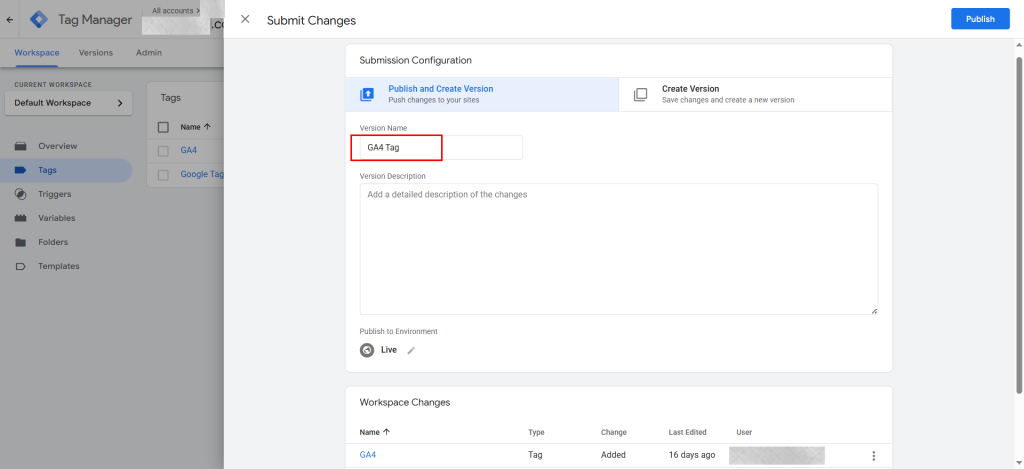Select Publish and Create Version option

coord(482,94)
